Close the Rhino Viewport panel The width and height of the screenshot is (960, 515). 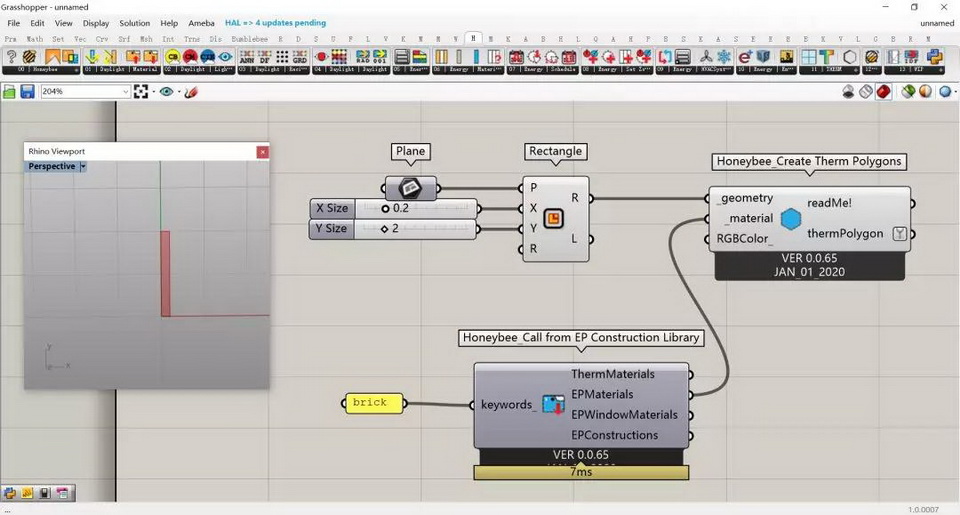point(262,152)
